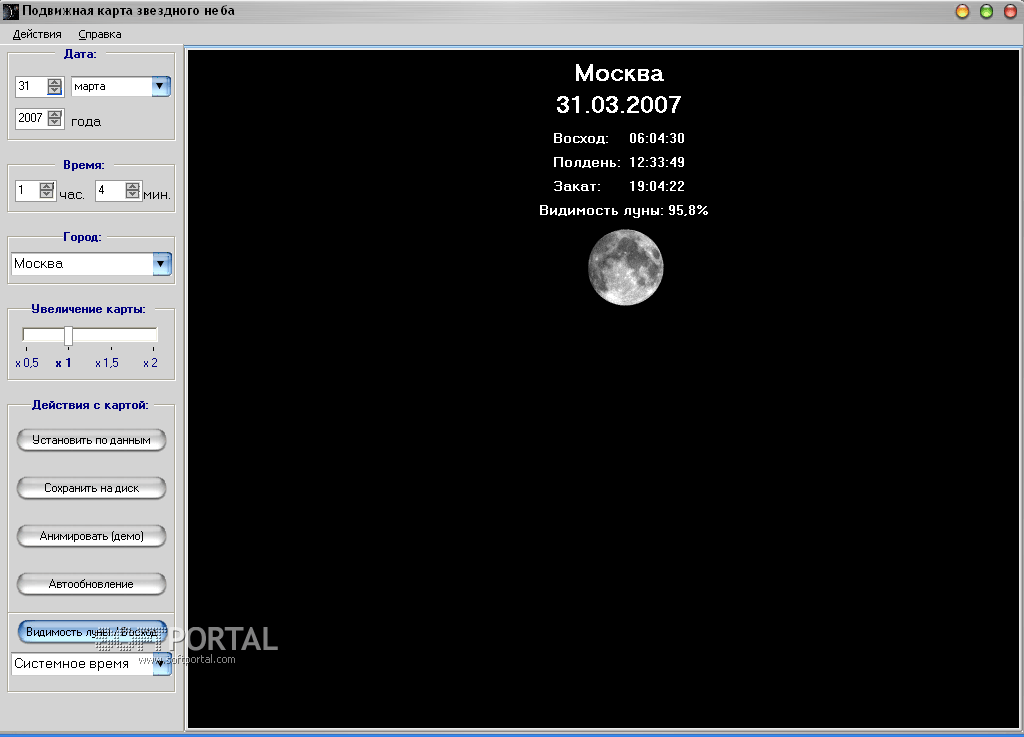Set map zoom to x 2 label
Image resolution: width=1024 pixels, height=737 pixels.
pos(150,363)
